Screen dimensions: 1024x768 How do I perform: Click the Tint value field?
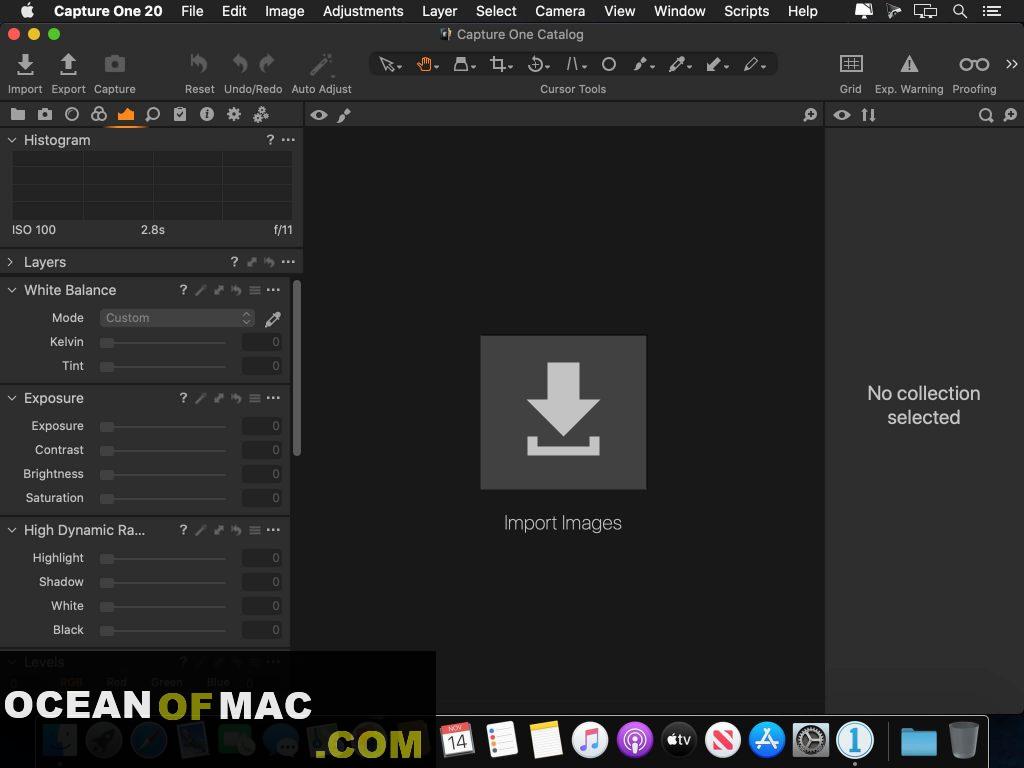(262, 366)
